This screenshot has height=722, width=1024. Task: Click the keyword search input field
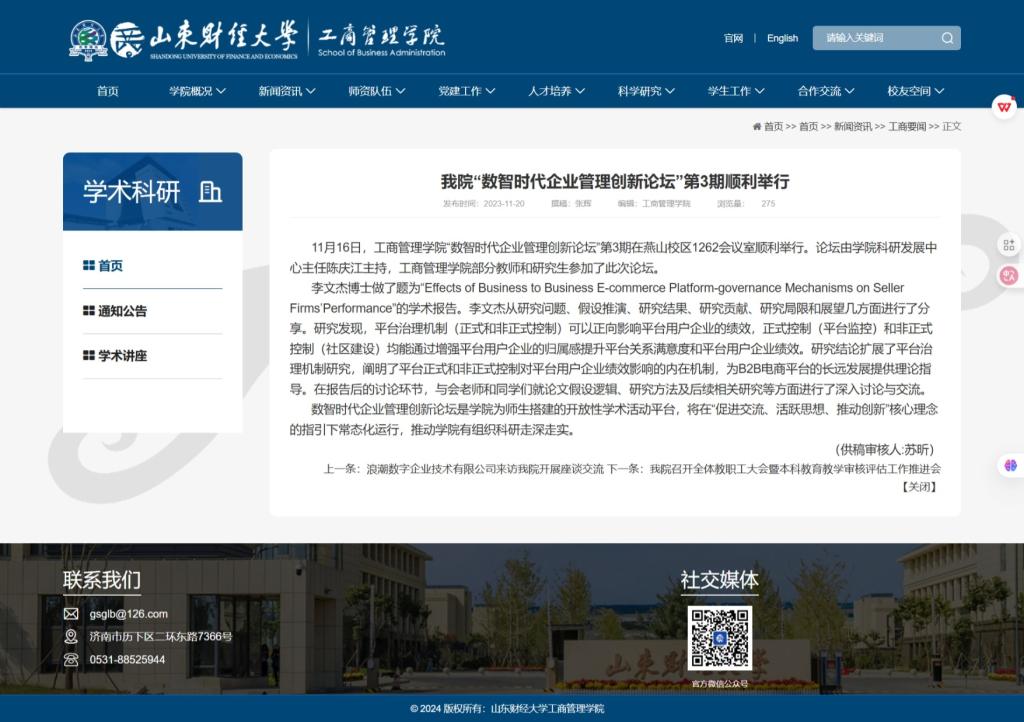click(875, 38)
